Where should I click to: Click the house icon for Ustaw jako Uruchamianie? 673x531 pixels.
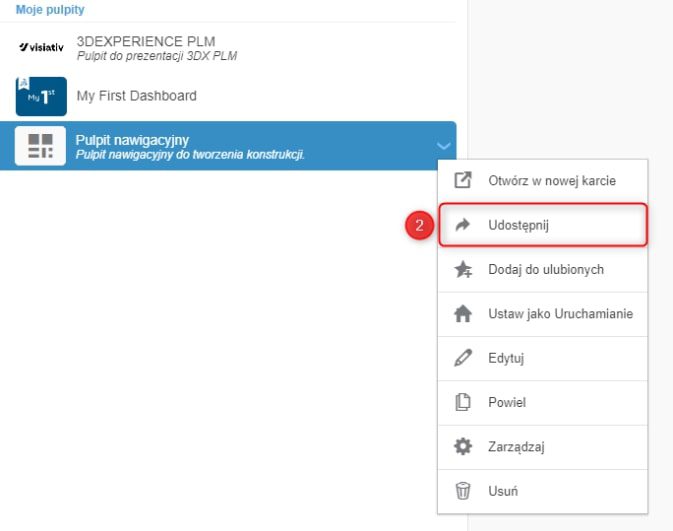coord(463,313)
